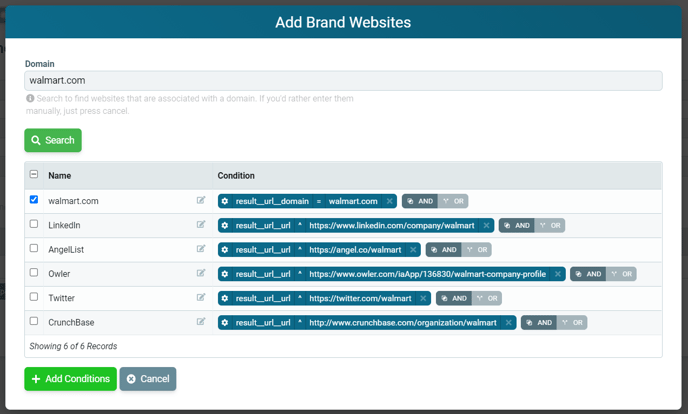The image size is (688, 414).
Task: Add AND condition to AngelList row
Action: pyautogui.click(x=444, y=250)
